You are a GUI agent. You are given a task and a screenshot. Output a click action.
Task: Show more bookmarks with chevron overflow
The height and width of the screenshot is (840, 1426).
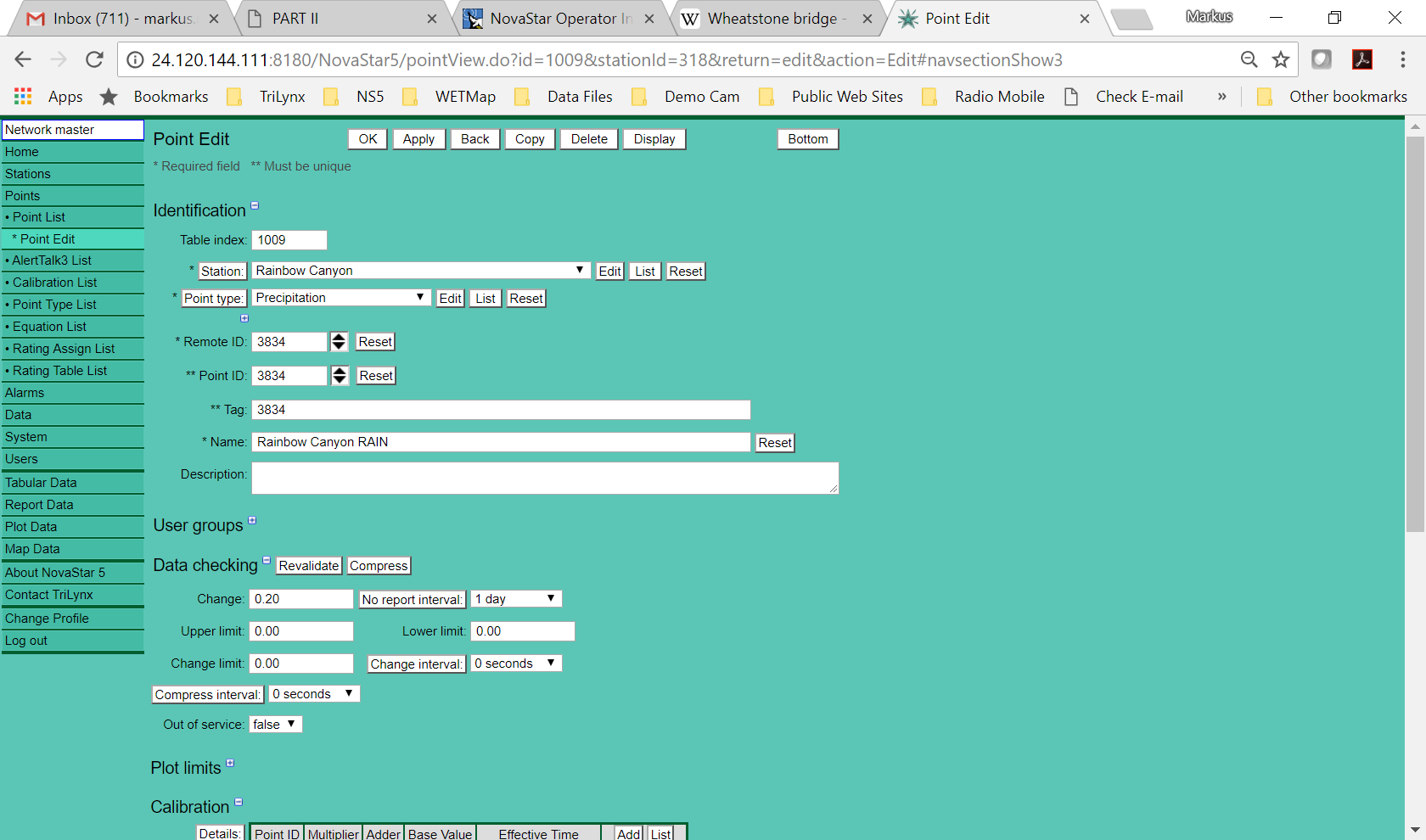[x=1221, y=97]
